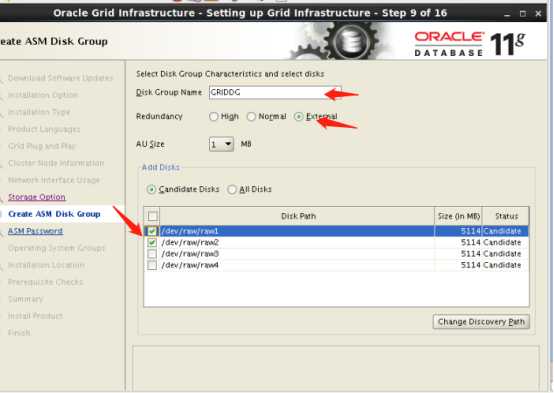This screenshot has height=393, width=554.
Task: Click Candidate status of /dev/raw/raw4 row
Action: coord(502,265)
